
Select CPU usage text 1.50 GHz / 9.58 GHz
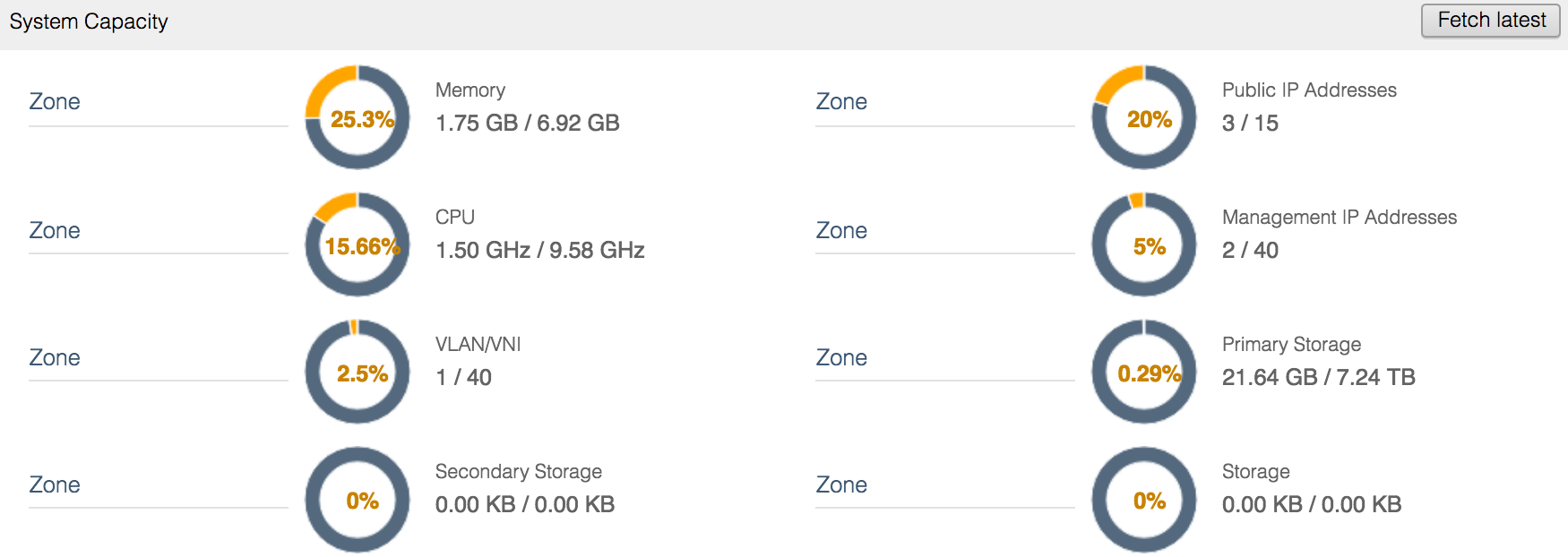click(540, 250)
